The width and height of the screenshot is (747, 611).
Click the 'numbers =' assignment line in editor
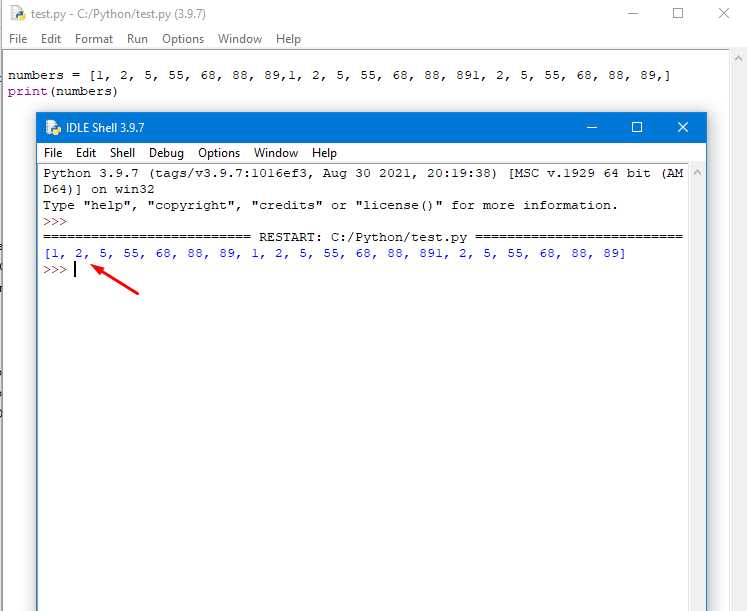(x=339, y=75)
